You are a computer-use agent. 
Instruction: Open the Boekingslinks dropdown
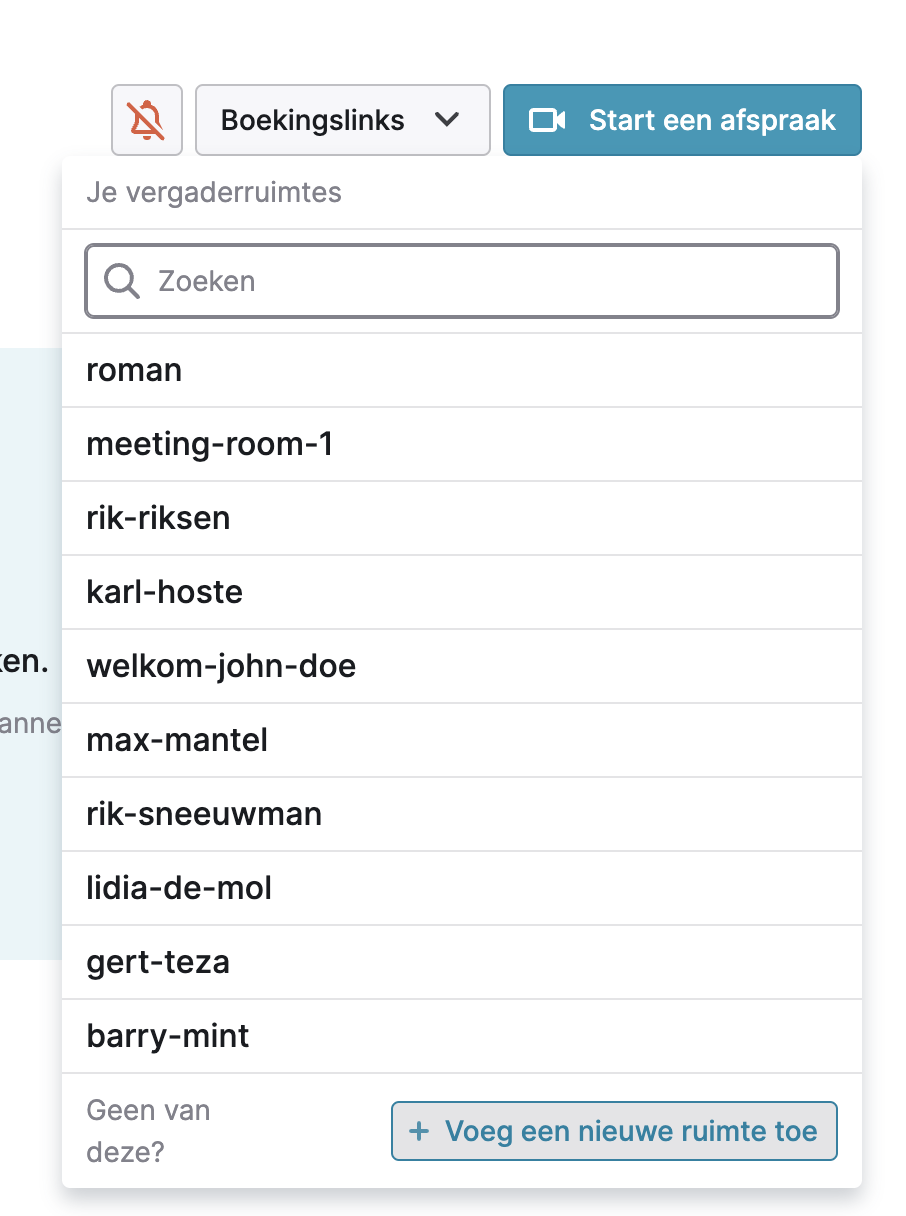pos(342,120)
